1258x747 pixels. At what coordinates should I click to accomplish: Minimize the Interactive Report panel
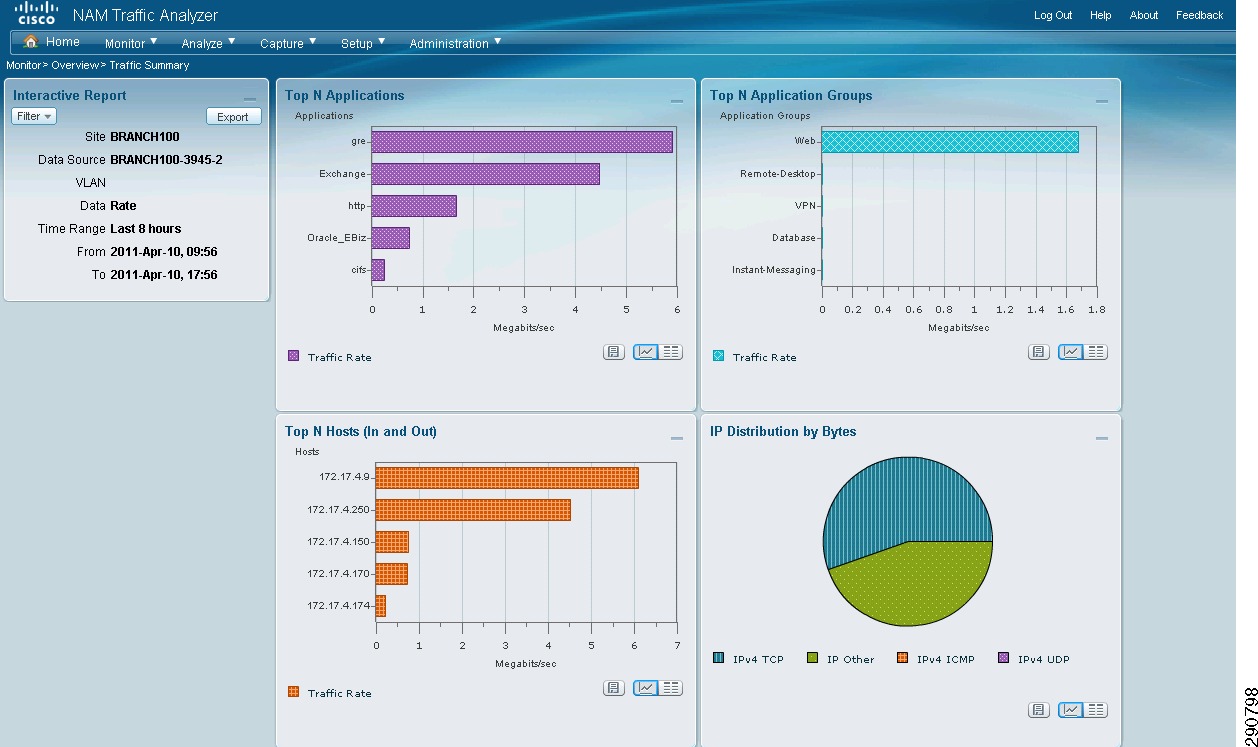tap(250, 100)
